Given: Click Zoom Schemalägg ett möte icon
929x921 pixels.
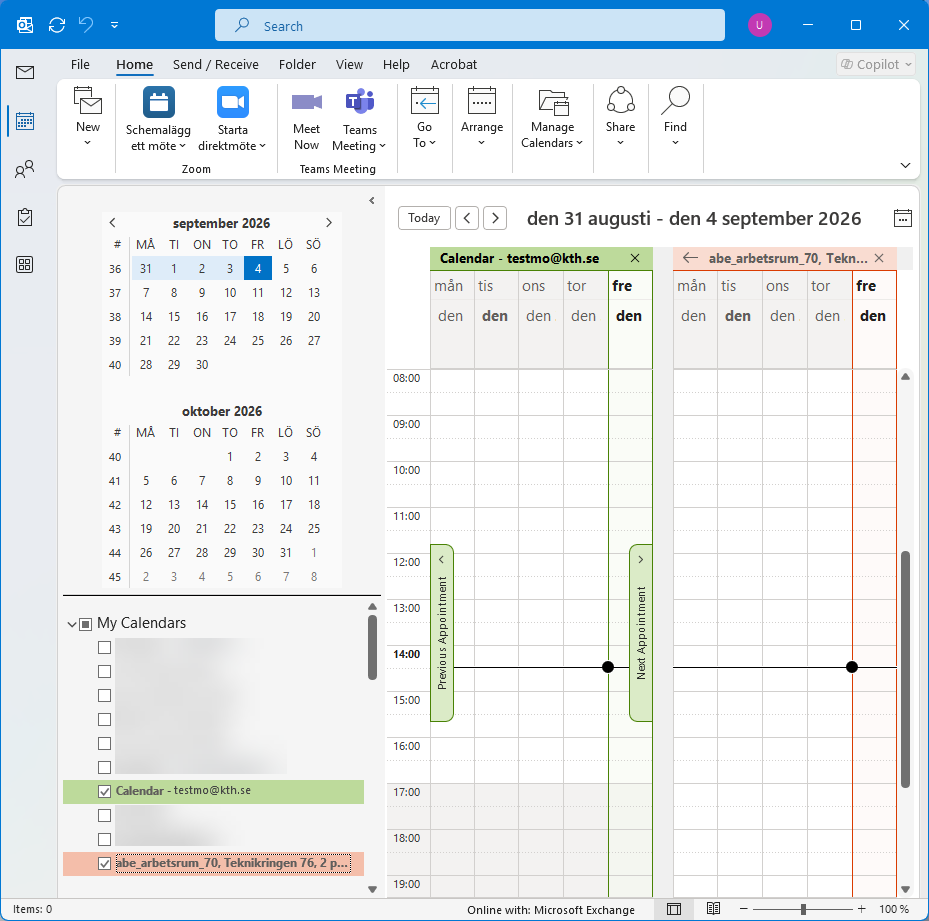Looking at the screenshot, I should coord(159,102).
